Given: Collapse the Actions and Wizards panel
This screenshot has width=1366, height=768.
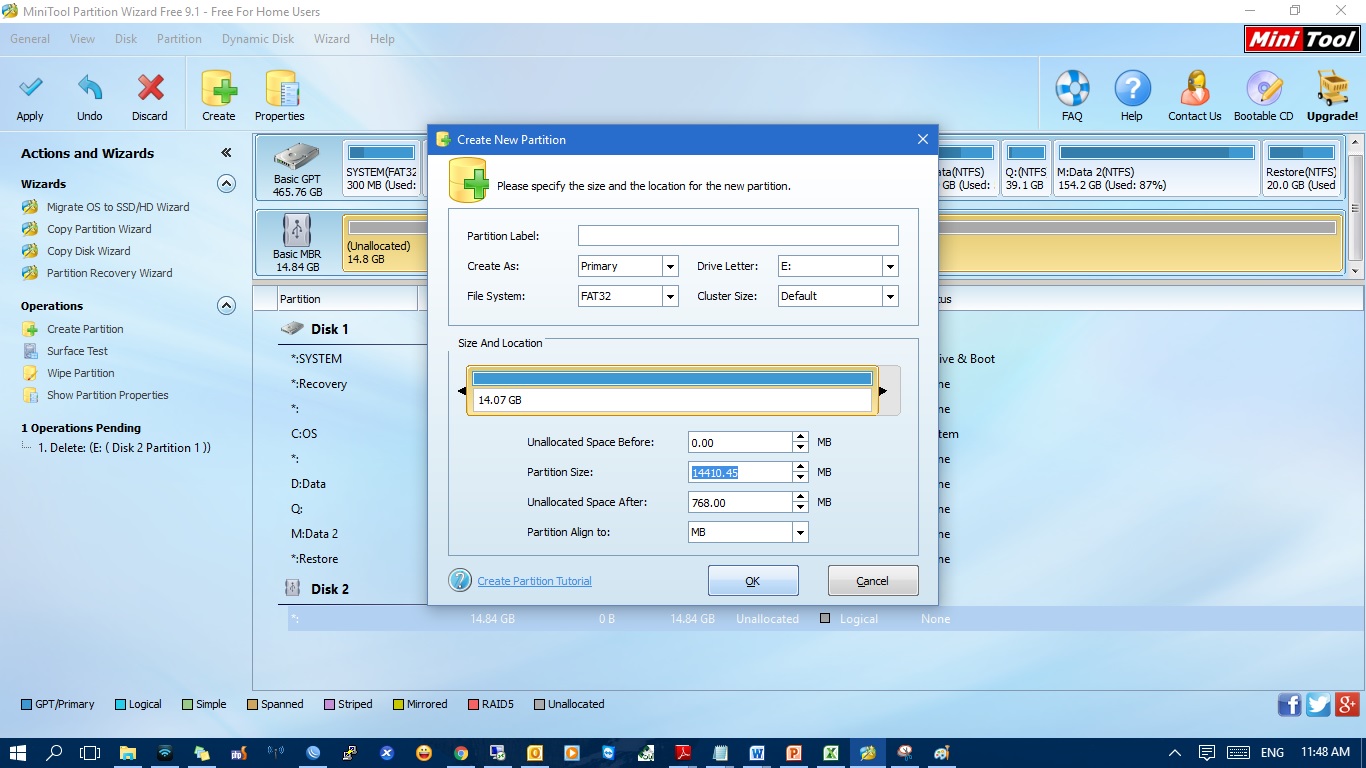Looking at the screenshot, I should [x=227, y=153].
